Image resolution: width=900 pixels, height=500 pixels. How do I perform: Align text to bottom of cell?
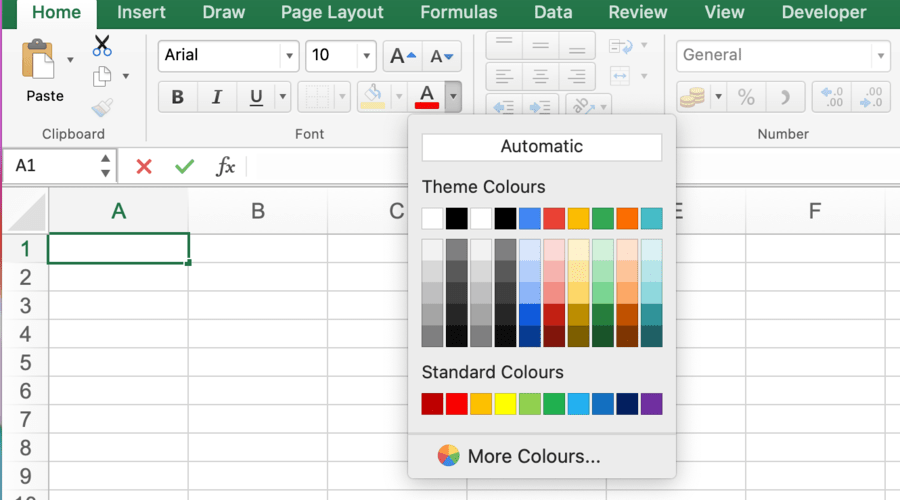coord(576,45)
